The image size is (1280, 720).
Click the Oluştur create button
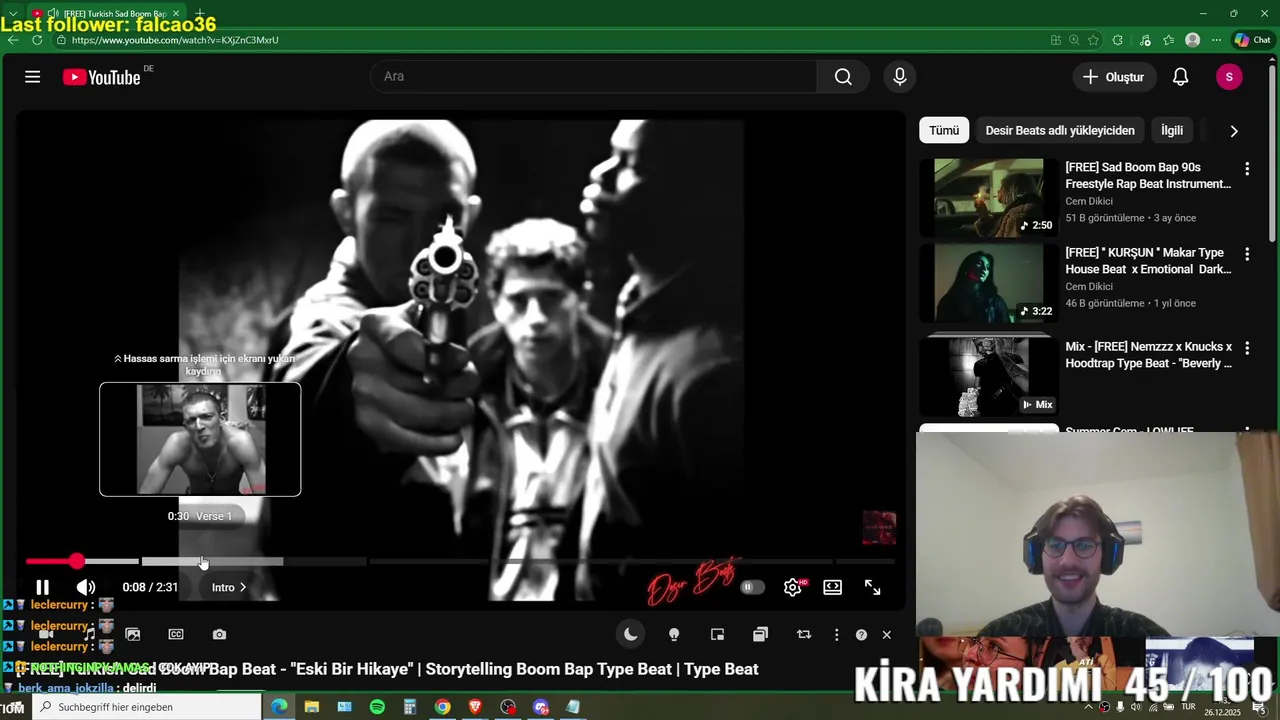pos(1114,77)
